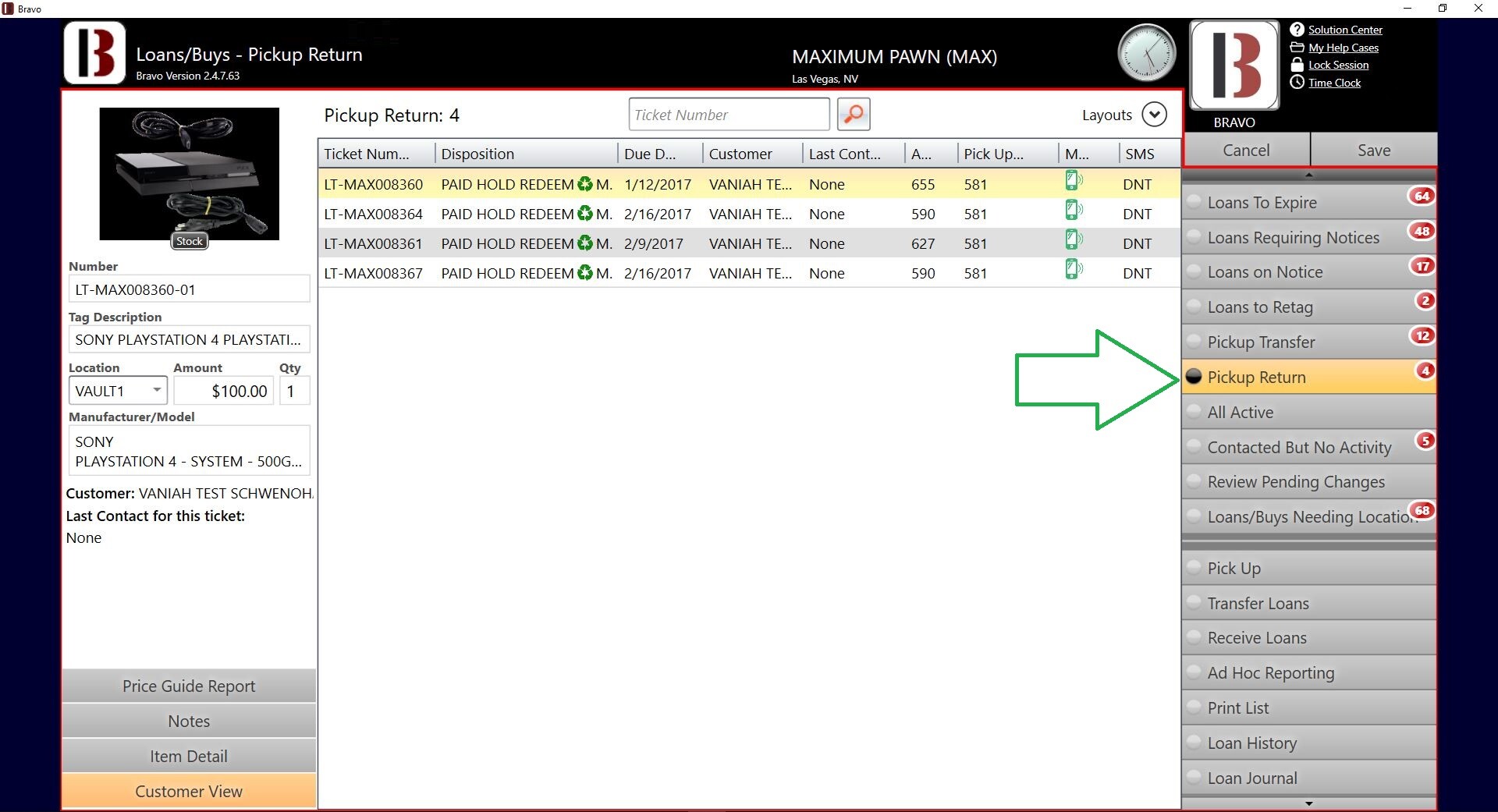Select the Loans To Expire radio option
Screen dimensions: 1498x812
1194,202
